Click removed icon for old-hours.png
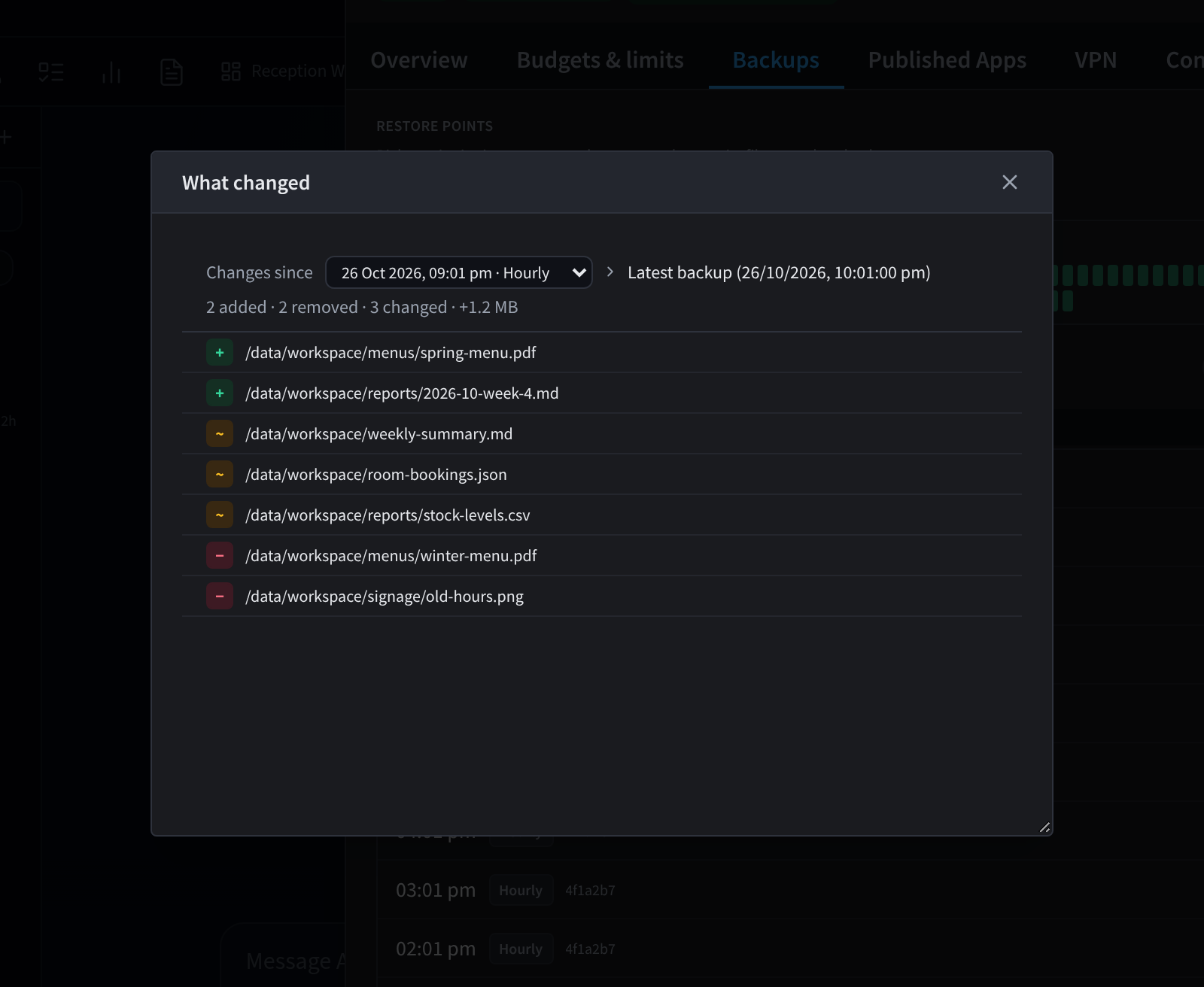This screenshot has width=1204, height=987. pyautogui.click(x=220, y=597)
